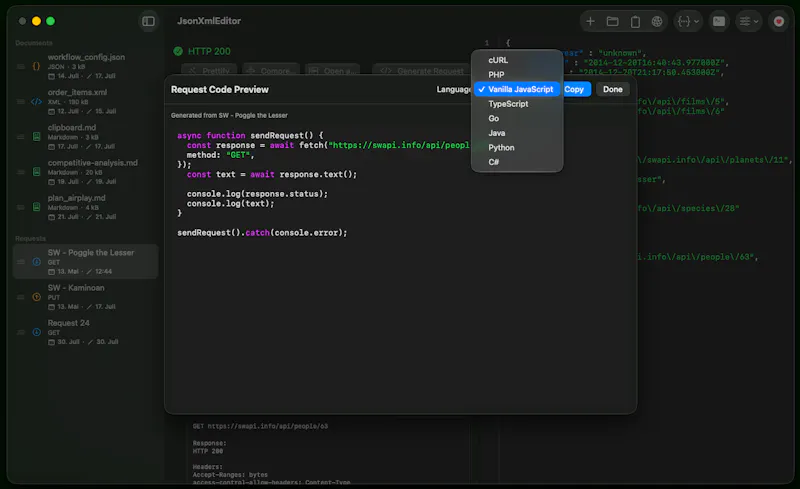800x489 pixels.
Task: Click the HTTP 200 status text
Action: pyautogui.click(x=209, y=51)
